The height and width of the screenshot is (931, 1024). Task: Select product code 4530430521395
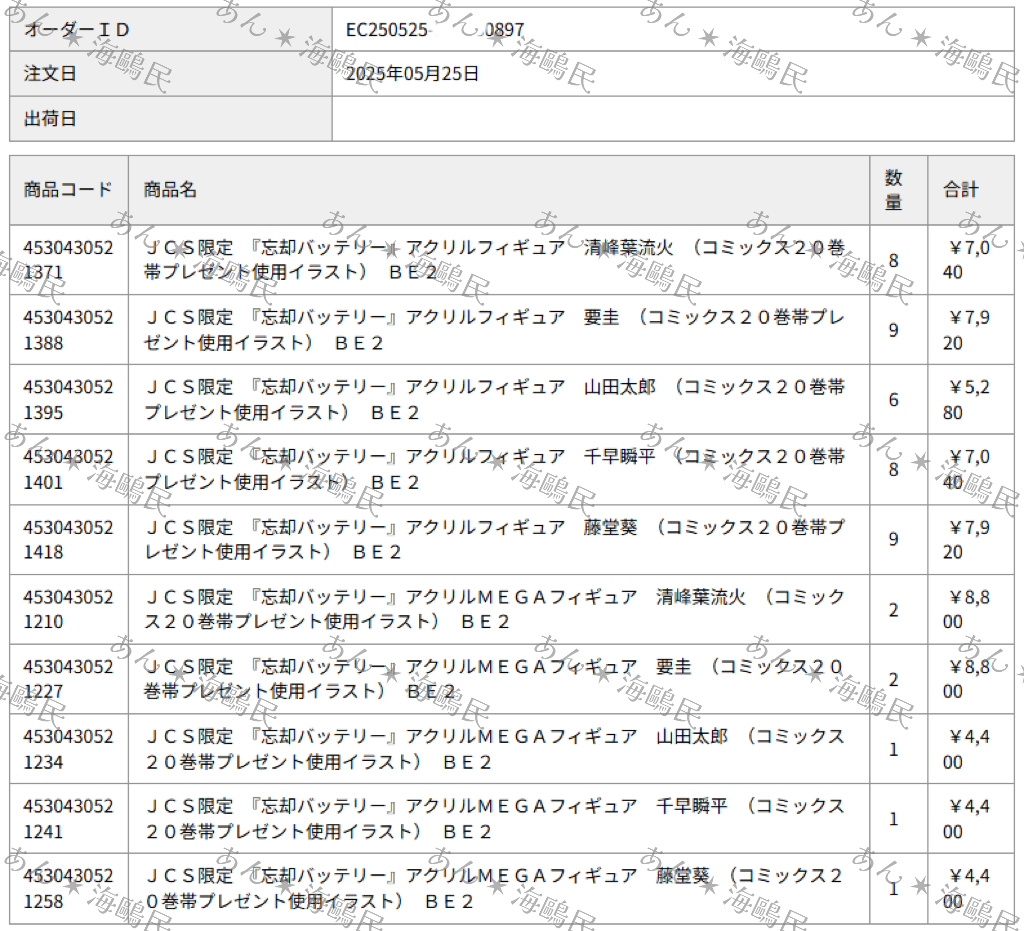(69, 400)
